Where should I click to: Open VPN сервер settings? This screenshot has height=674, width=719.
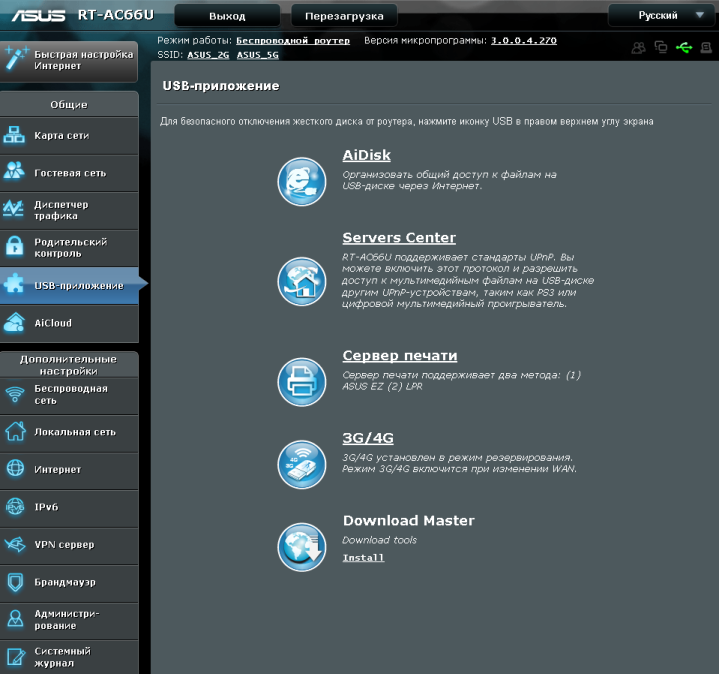[69, 545]
